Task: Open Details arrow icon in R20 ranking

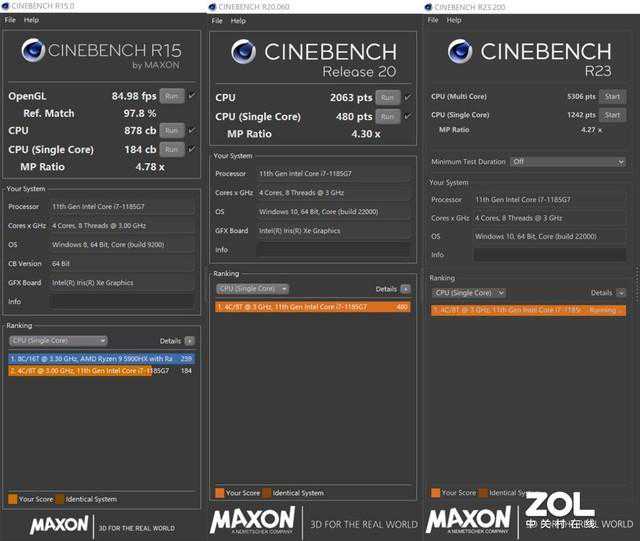Action: 405,289
